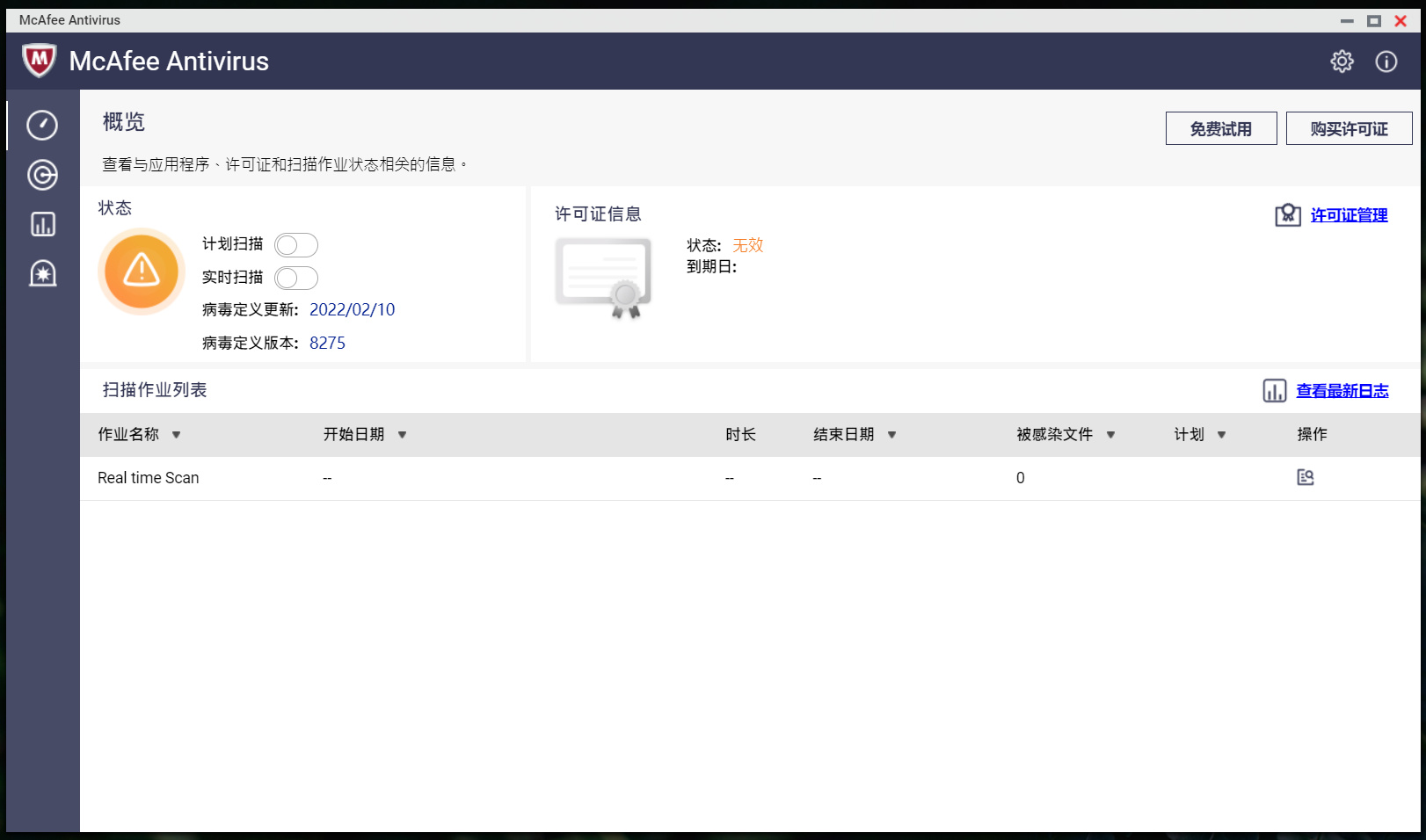Sort by 计划 column arrow
The image size is (1426, 840).
1222,435
